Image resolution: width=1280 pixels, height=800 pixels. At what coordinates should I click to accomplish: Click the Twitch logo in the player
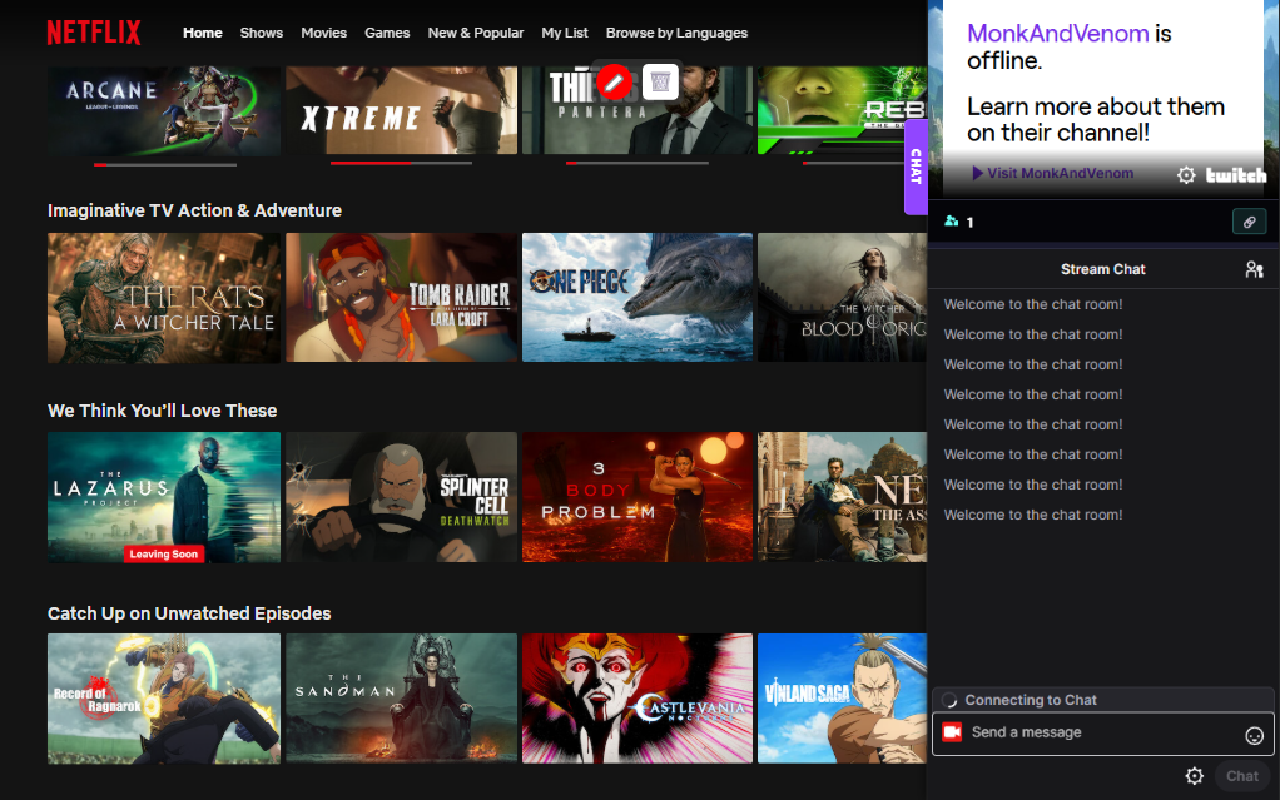(x=1236, y=175)
